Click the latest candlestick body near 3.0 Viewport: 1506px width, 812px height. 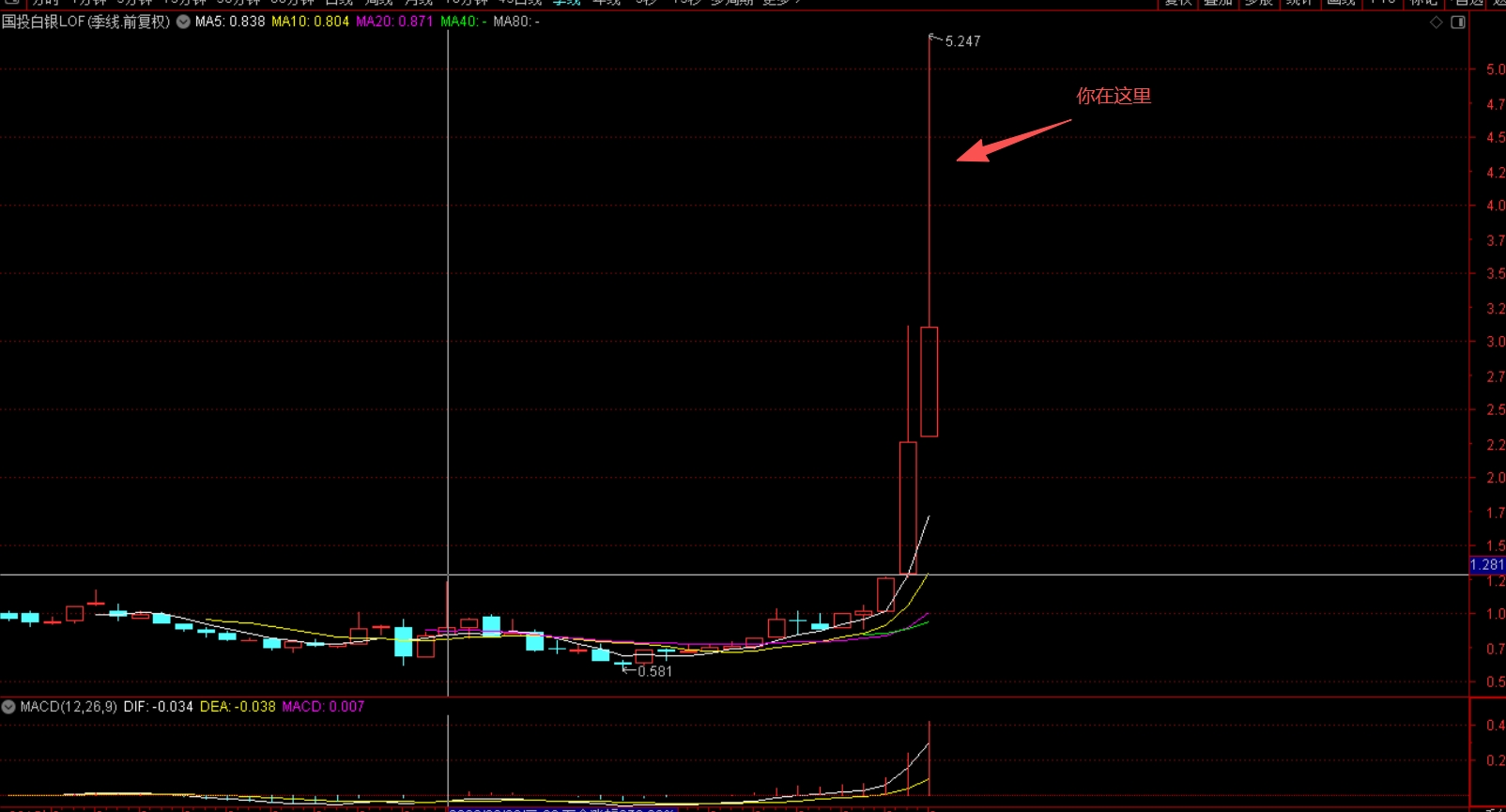(x=929, y=382)
